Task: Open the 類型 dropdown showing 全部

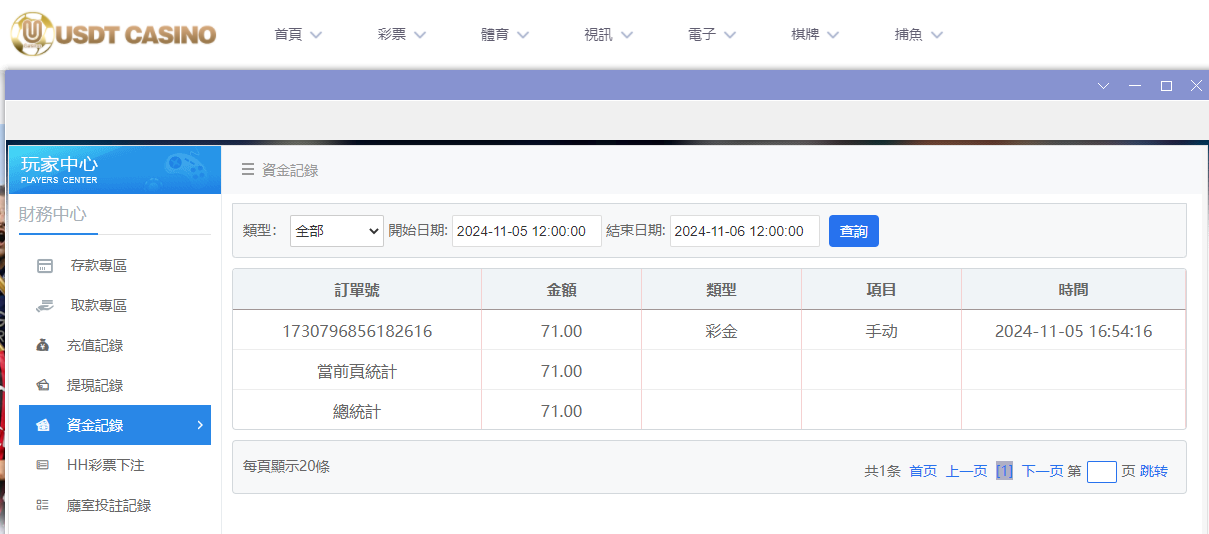Action: 337,231
